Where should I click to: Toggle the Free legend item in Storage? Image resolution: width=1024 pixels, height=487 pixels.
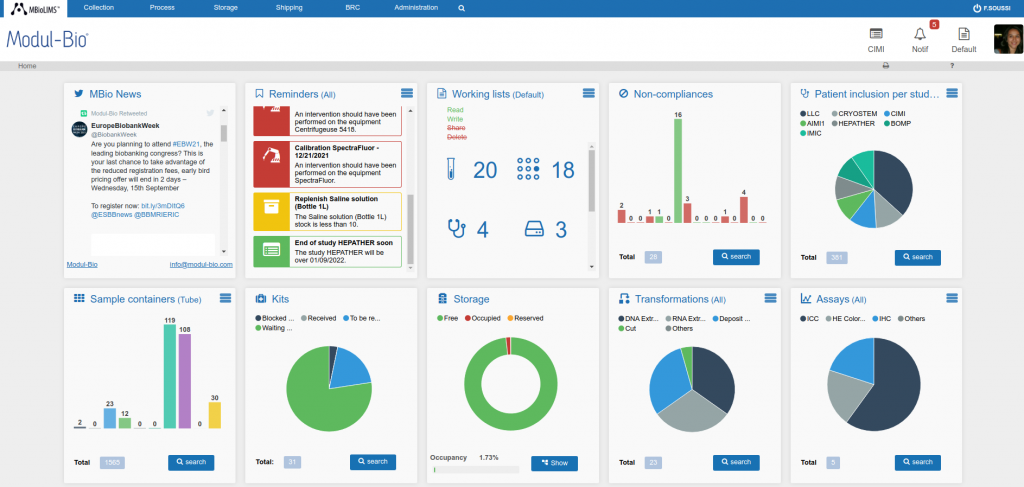(x=452, y=318)
